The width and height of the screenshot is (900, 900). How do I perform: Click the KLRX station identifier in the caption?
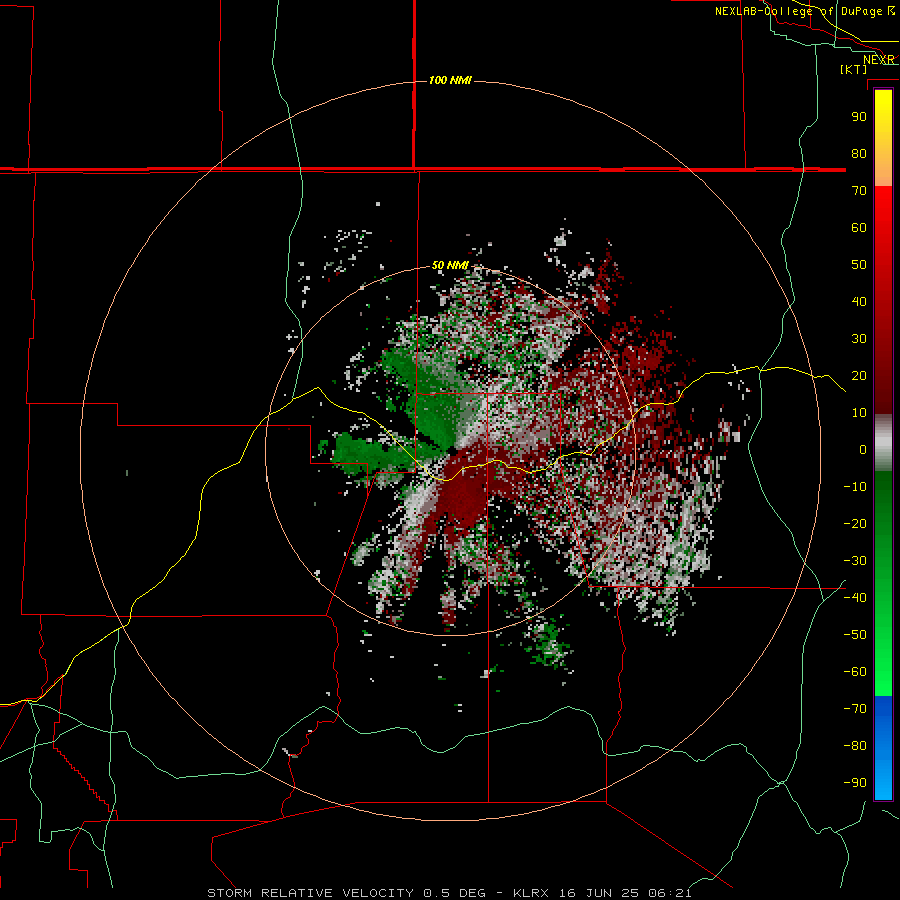pos(531,893)
